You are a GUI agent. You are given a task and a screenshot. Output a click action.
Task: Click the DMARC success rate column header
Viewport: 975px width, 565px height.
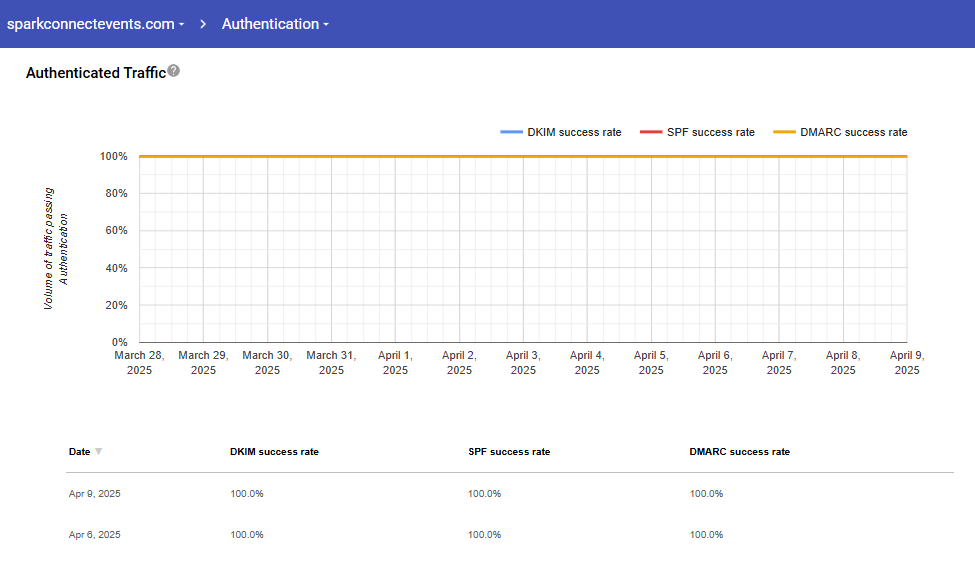point(739,452)
